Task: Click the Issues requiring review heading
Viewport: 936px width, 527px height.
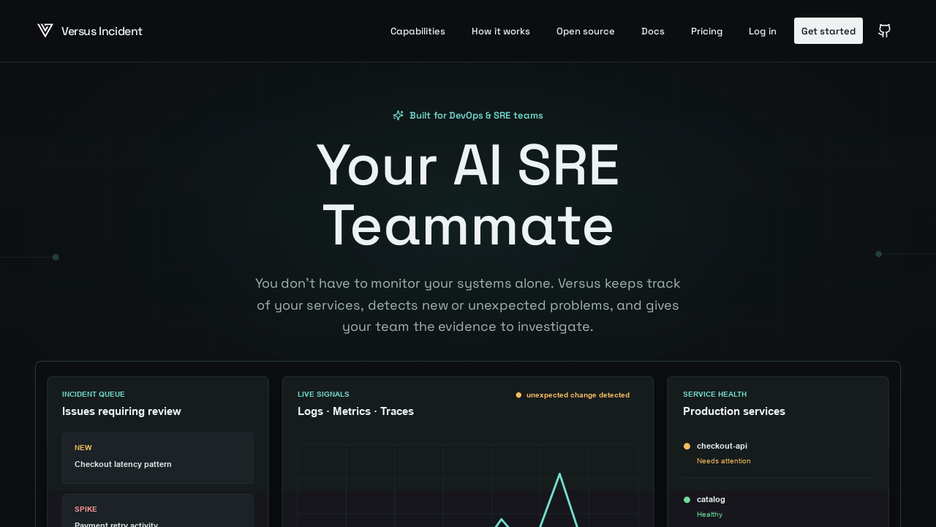Action: pyautogui.click(x=121, y=411)
